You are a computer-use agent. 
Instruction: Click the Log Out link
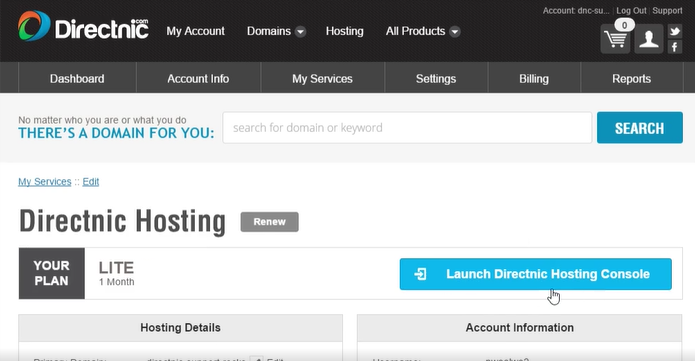631,10
